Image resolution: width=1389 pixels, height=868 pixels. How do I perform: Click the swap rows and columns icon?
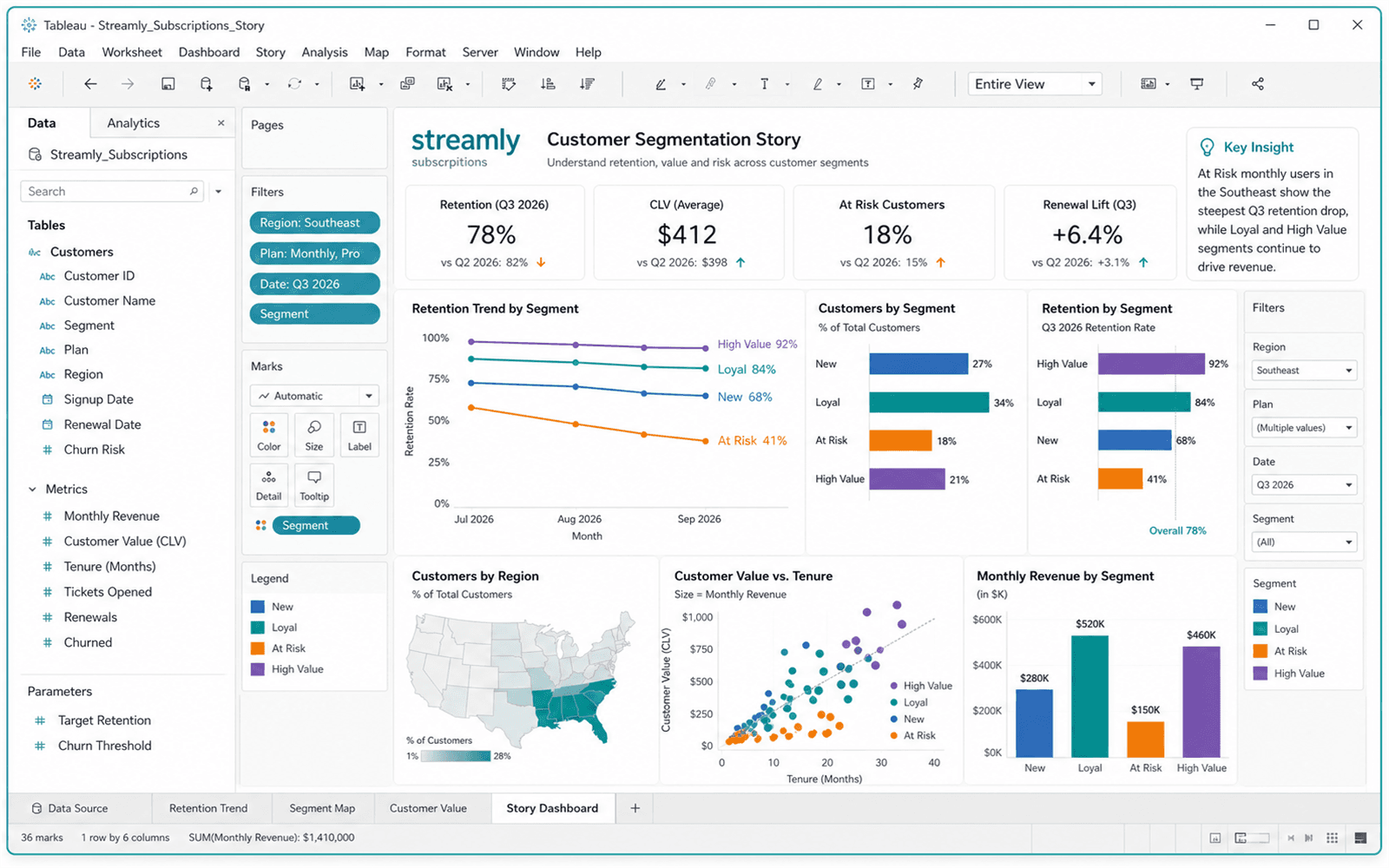coord(509,84)
